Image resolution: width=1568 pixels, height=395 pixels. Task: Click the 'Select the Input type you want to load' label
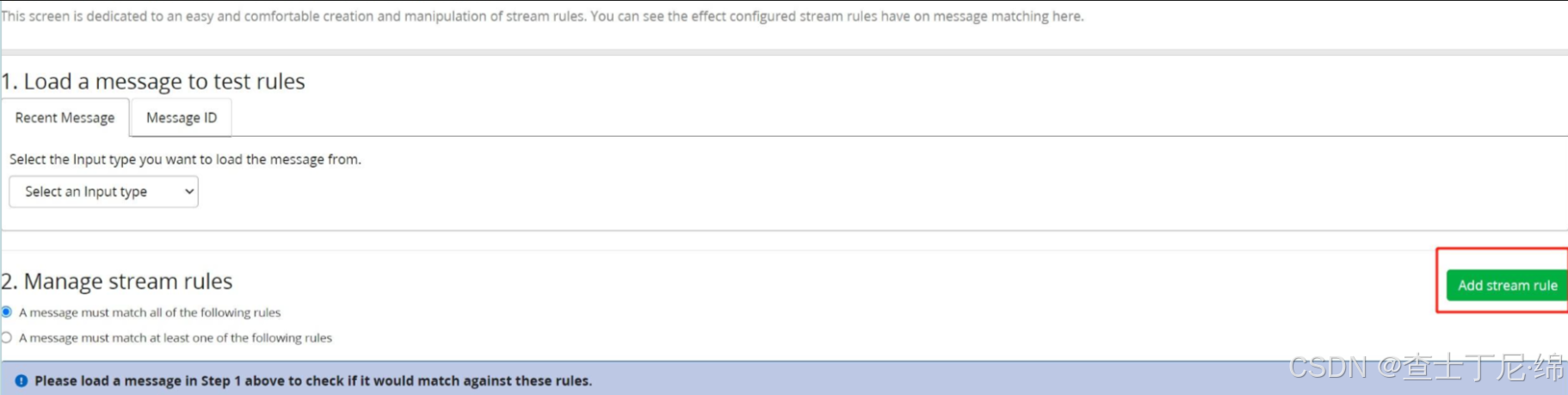[x=185, y=159]
